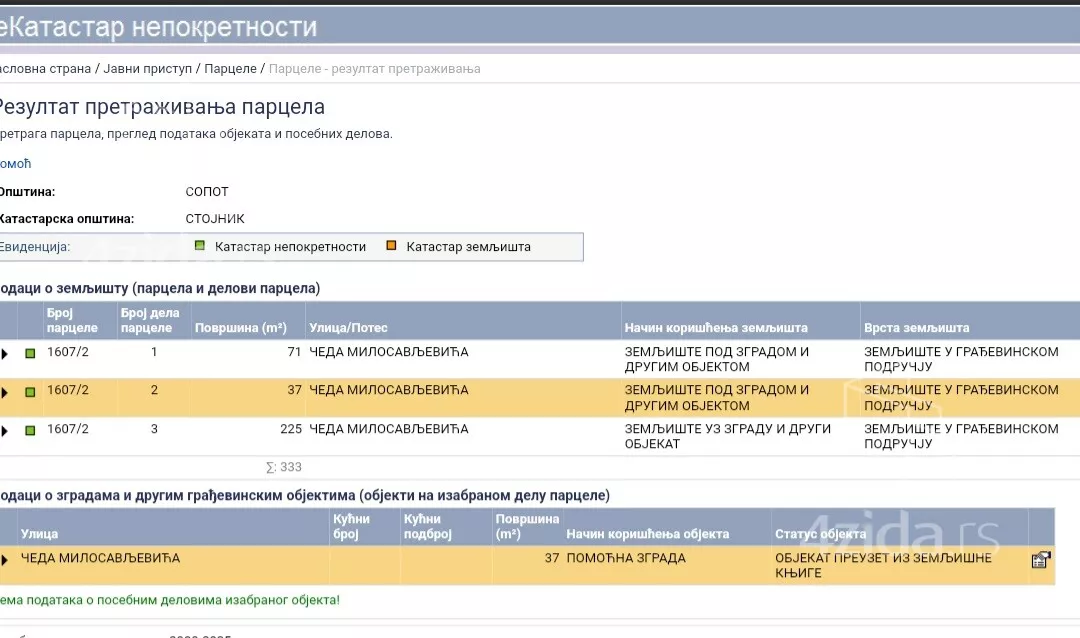Image resolution: width=1080 pixels, height=638 pixels.
Task: Click green square icon for parcel part 1
Action: [30, 353]
